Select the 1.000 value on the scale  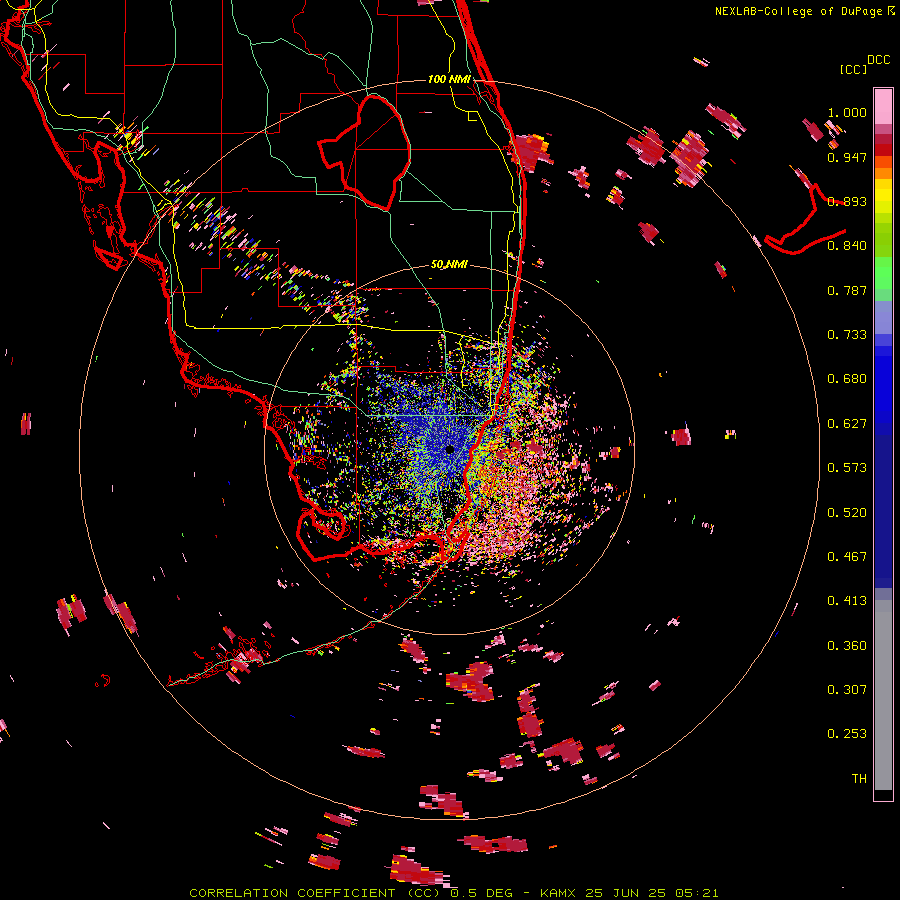[847, 112]
